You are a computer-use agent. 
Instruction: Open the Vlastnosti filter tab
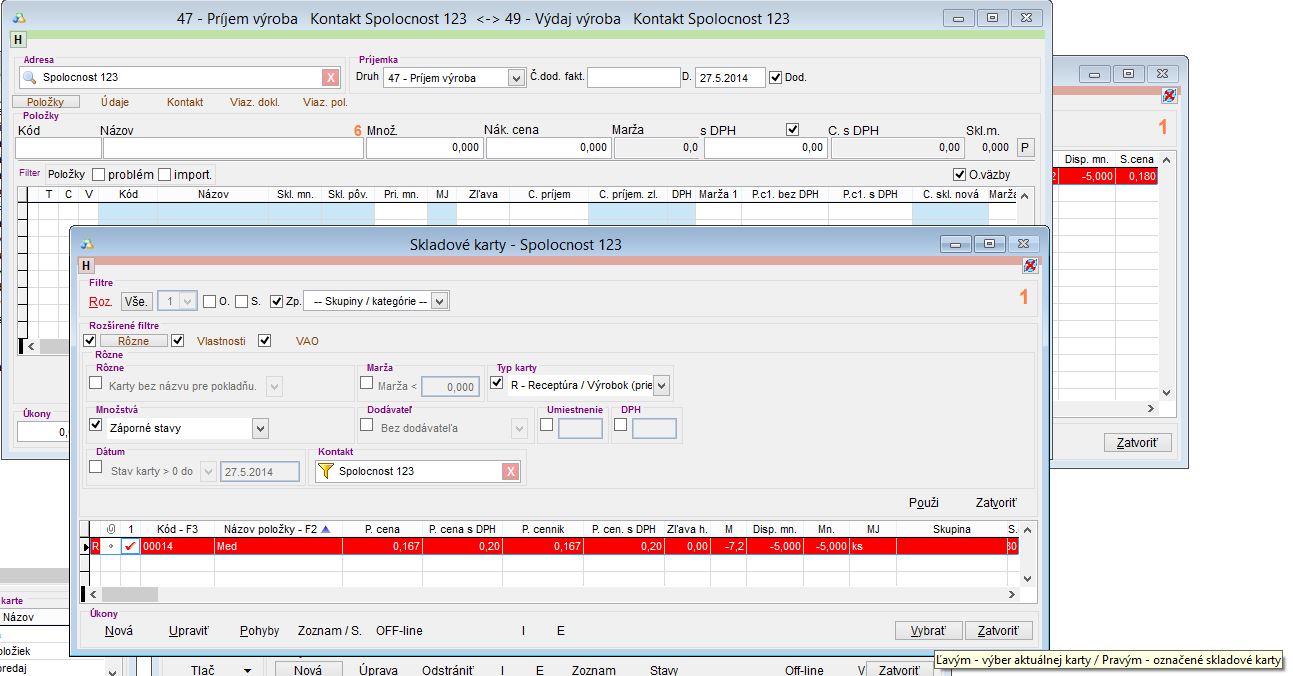[221, 341]
